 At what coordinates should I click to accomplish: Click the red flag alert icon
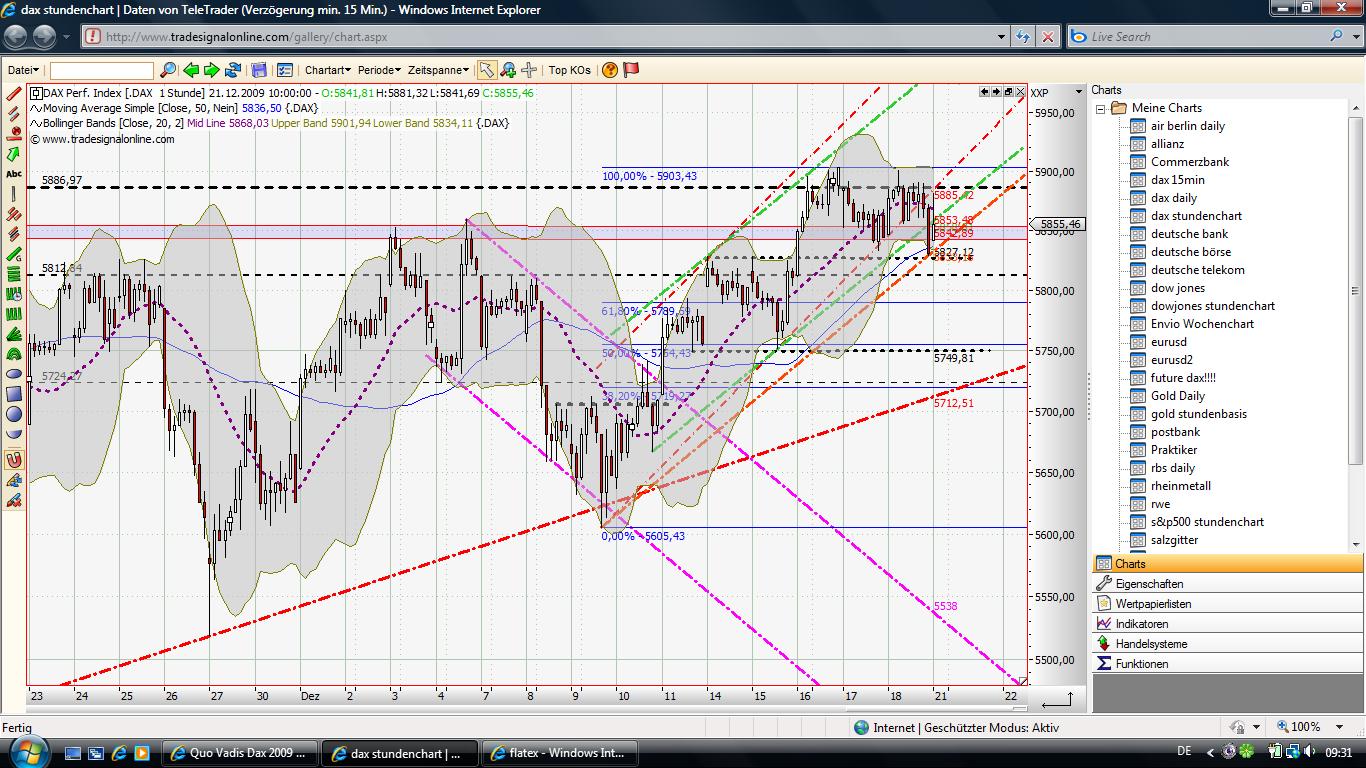click(x=631, y=70)
